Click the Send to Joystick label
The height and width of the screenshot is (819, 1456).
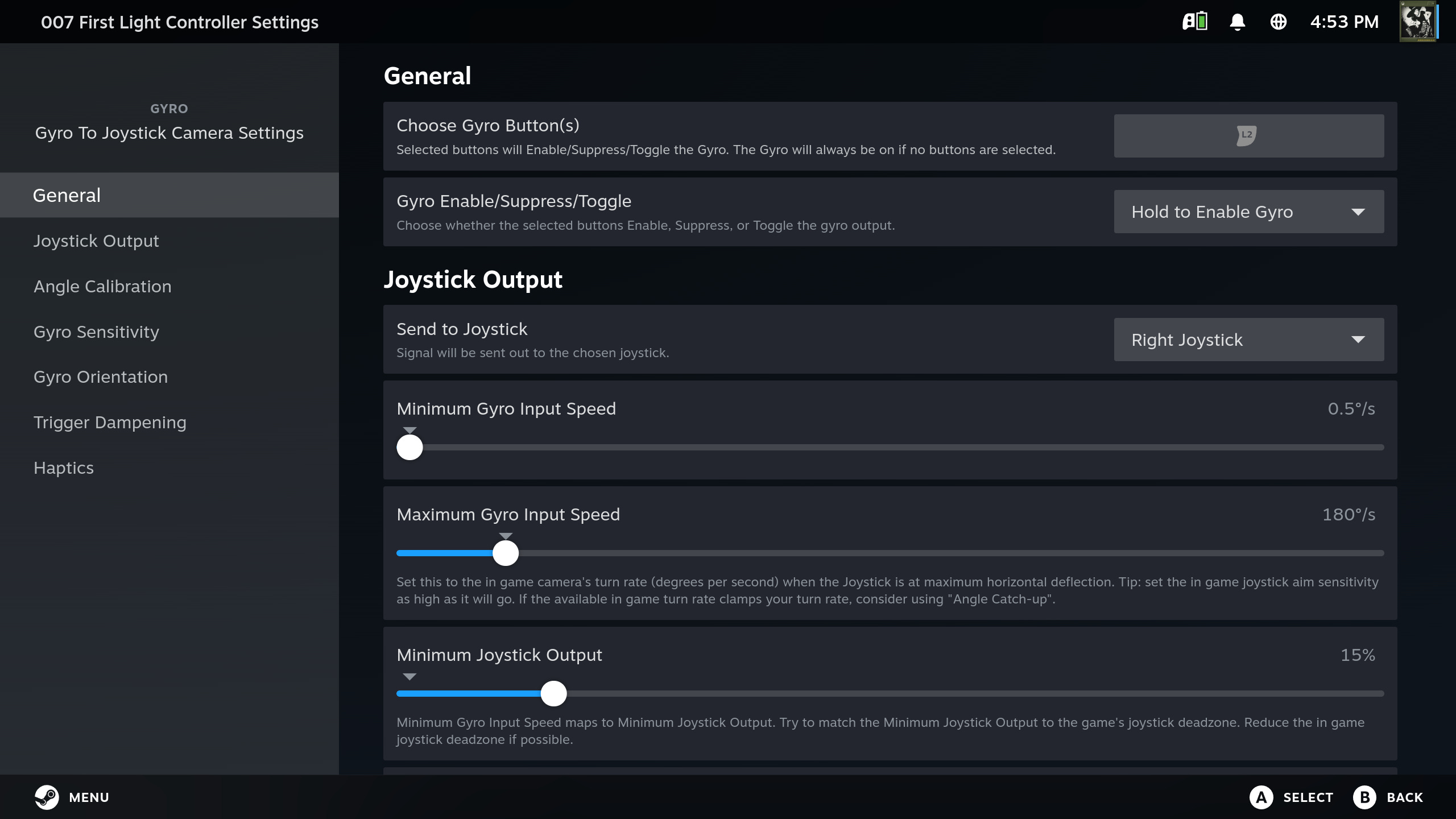point(462,329)
